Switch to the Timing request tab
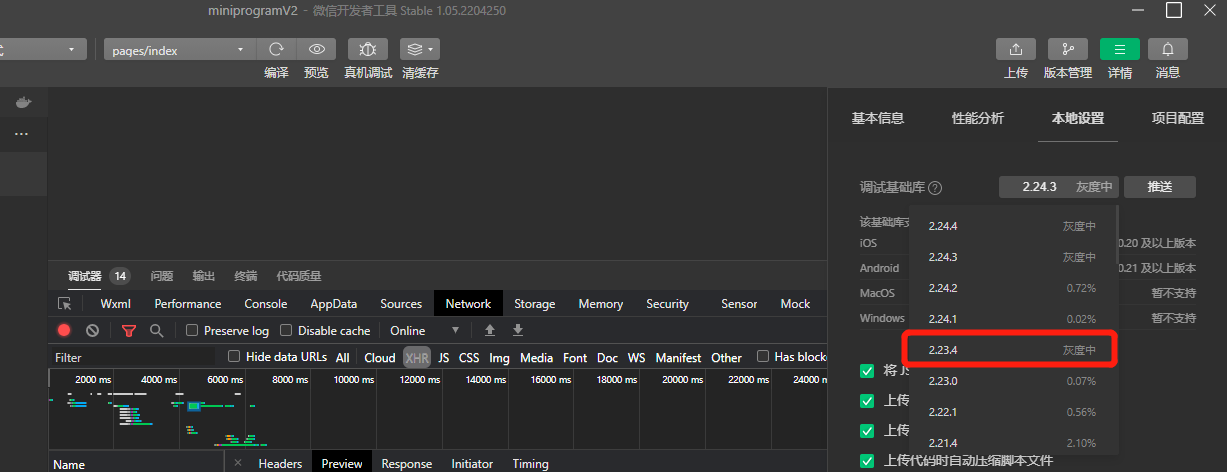Screen dimensions: 1227x472 click(x=530, y=464)
